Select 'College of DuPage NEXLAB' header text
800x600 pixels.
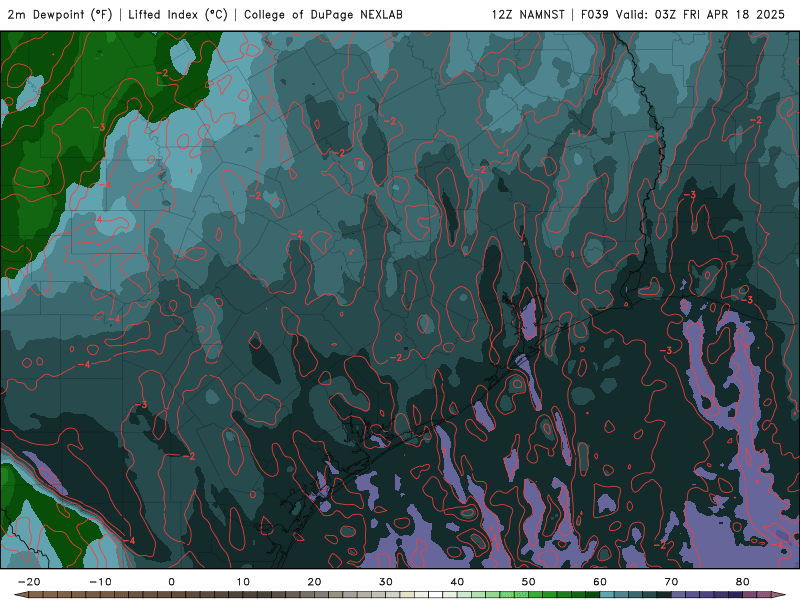click(x=323, y=14)
